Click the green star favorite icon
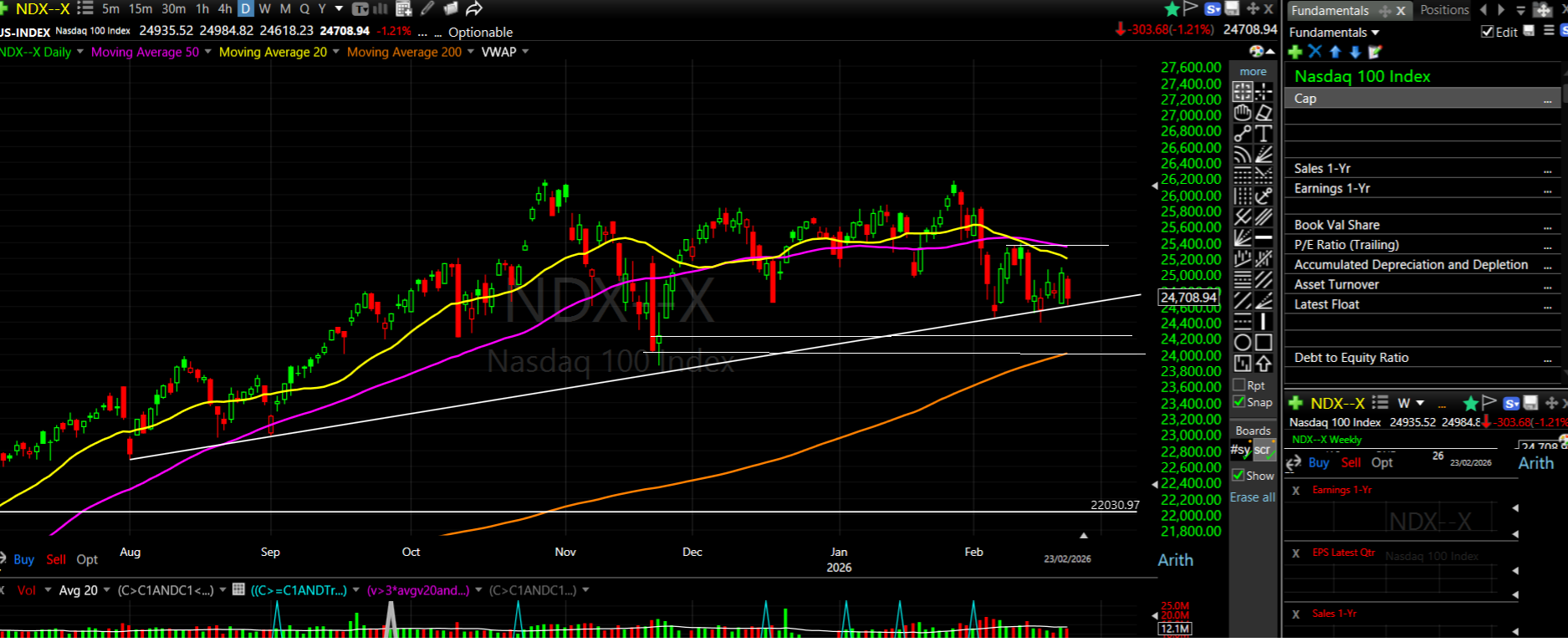This screenshot has width=1568, height=642. pyautogui.click(x=1172, y=9)
